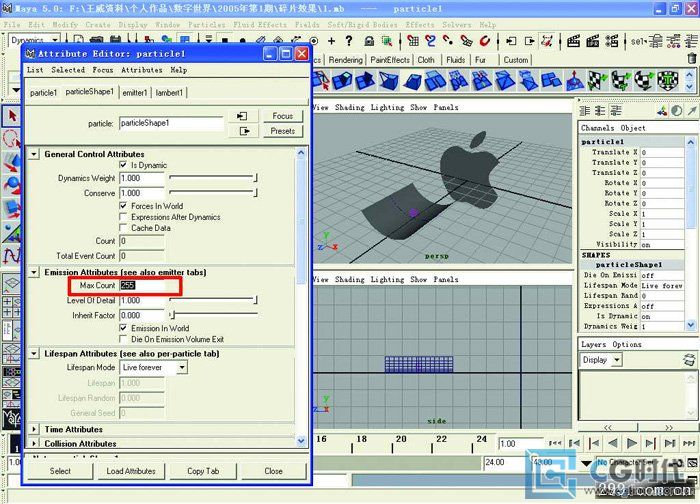Collapse General Control Attributes section
Viewport: 700px width, 504px height.
point(34,154)
